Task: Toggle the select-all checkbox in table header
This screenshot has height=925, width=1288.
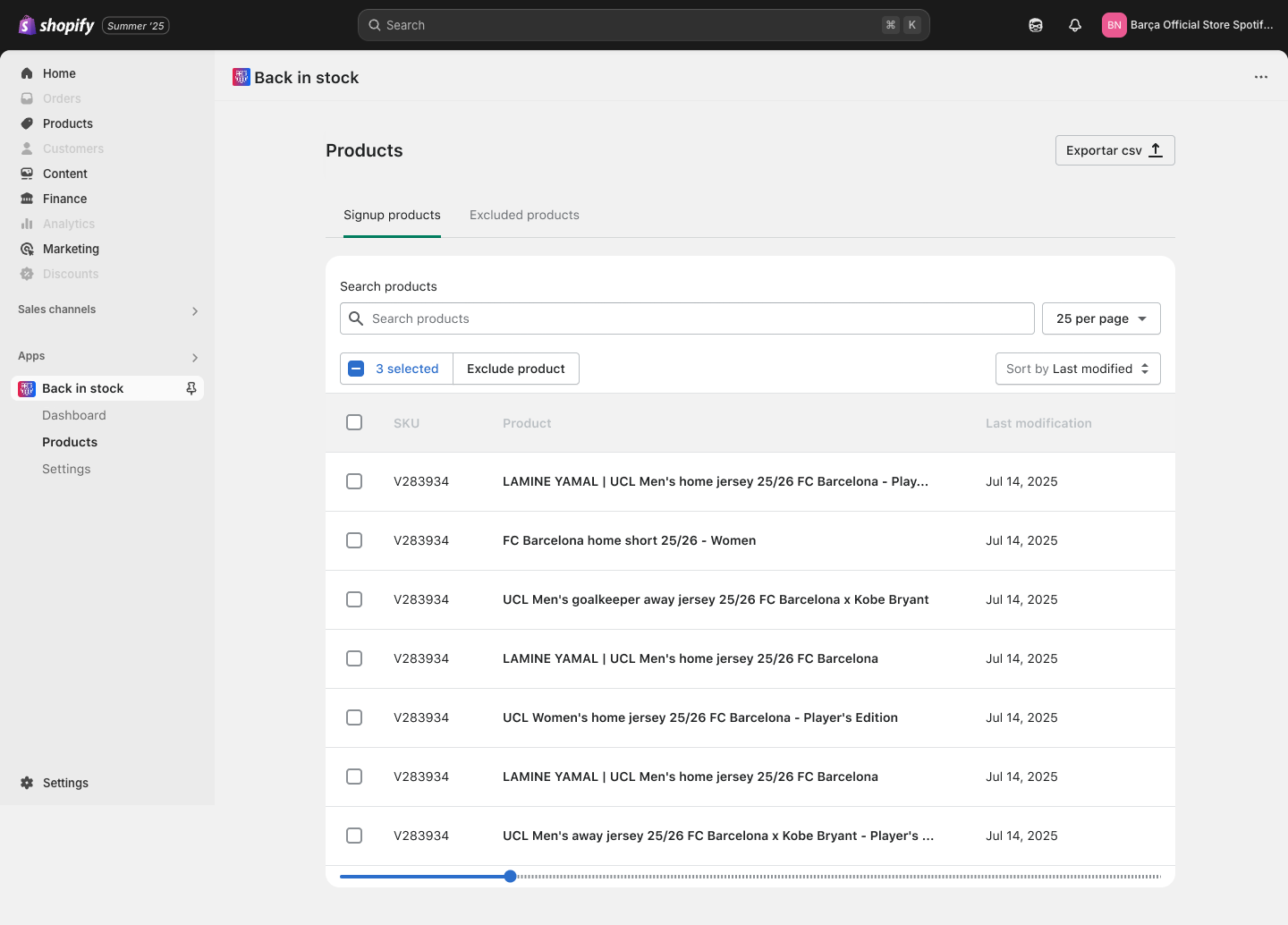Action: coord(354,422)
